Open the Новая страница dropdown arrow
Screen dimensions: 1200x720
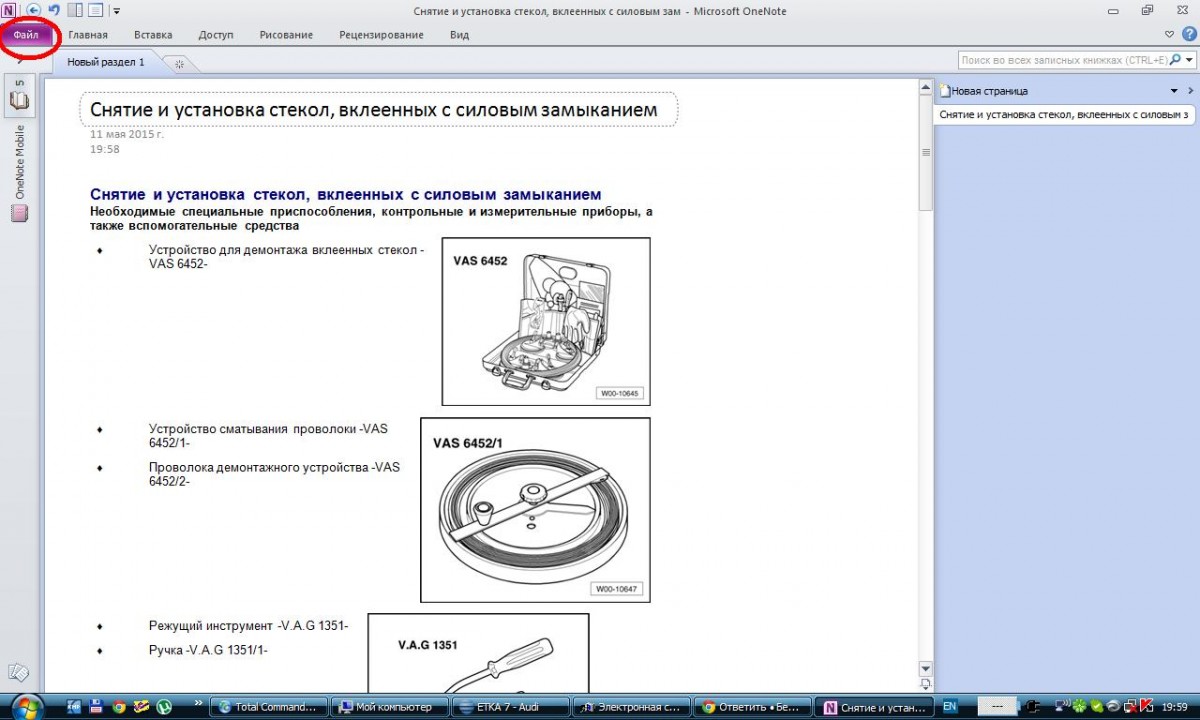click(1174, 91)
